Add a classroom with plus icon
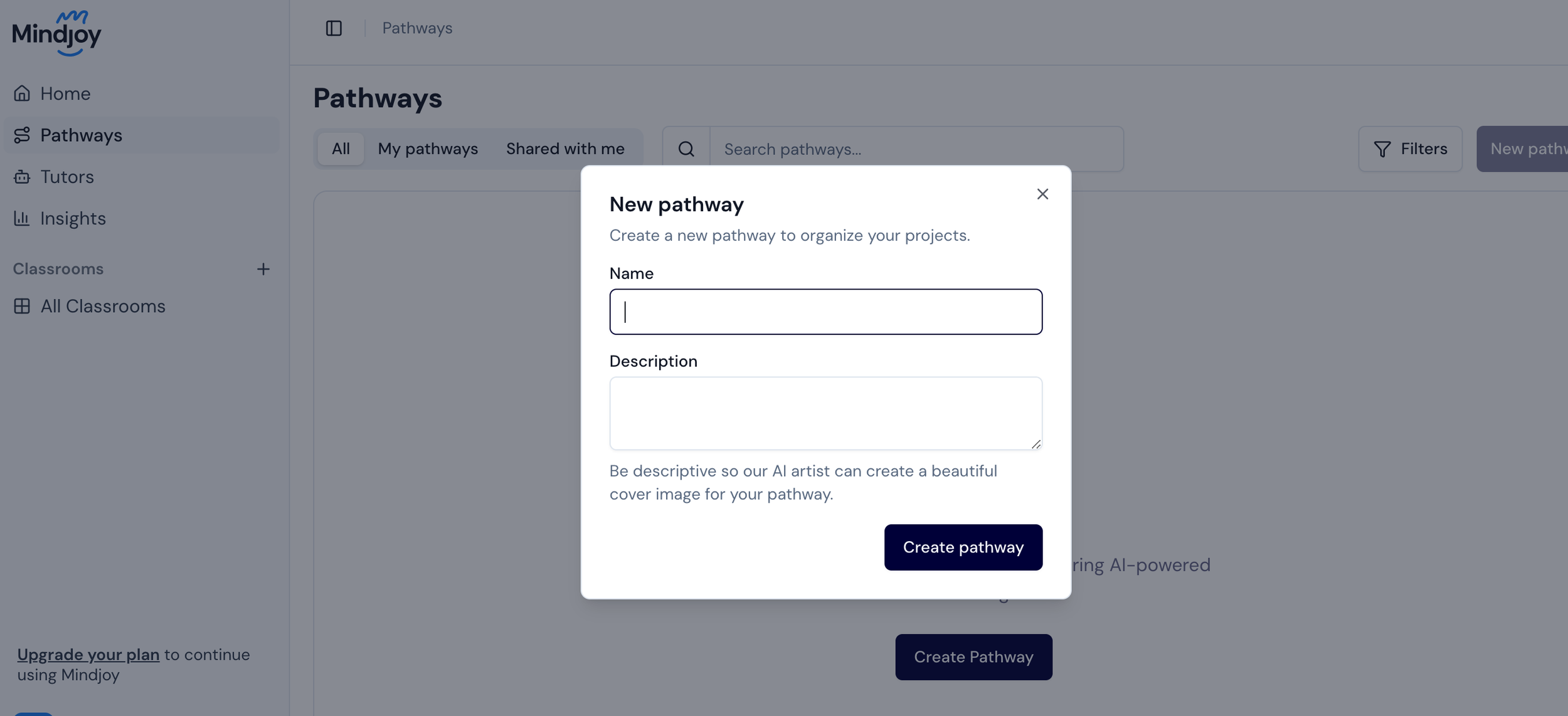 click(263, 269)
